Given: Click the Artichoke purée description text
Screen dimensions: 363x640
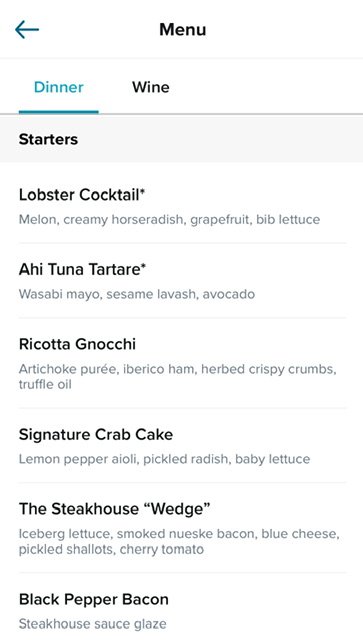Looking at the screenshot, I should [178, 377].
